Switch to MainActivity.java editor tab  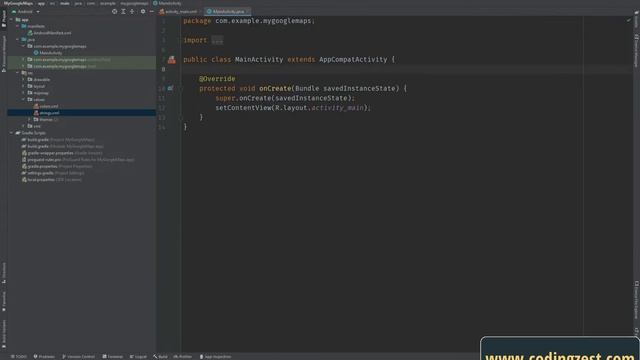coord(228,11)
